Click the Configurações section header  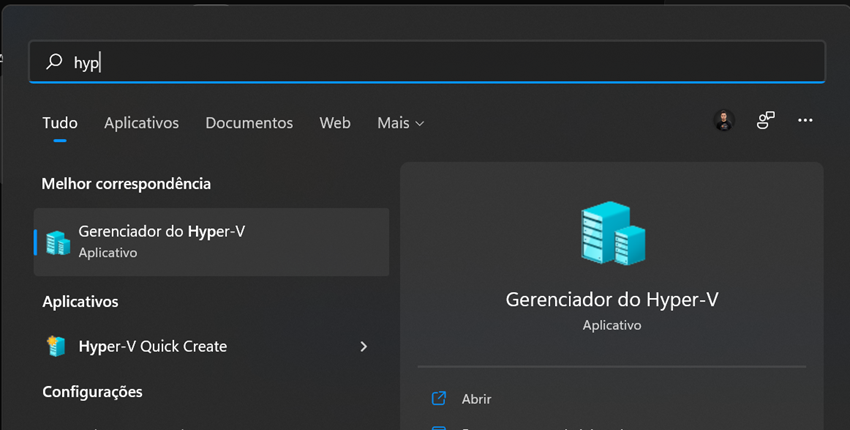(92, 391)
